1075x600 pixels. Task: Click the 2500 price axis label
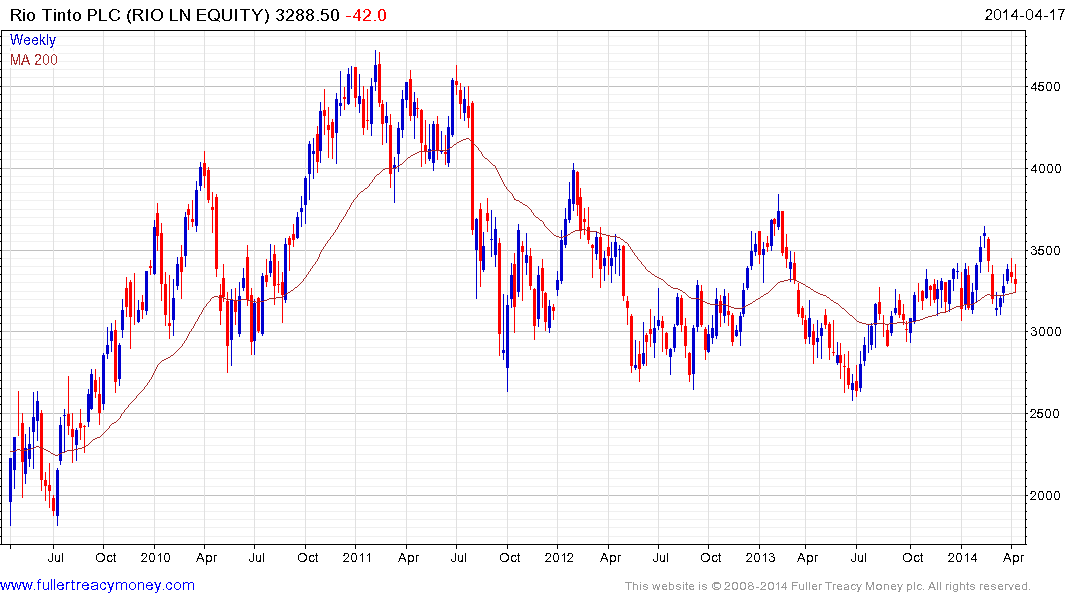click(1046, 413)
